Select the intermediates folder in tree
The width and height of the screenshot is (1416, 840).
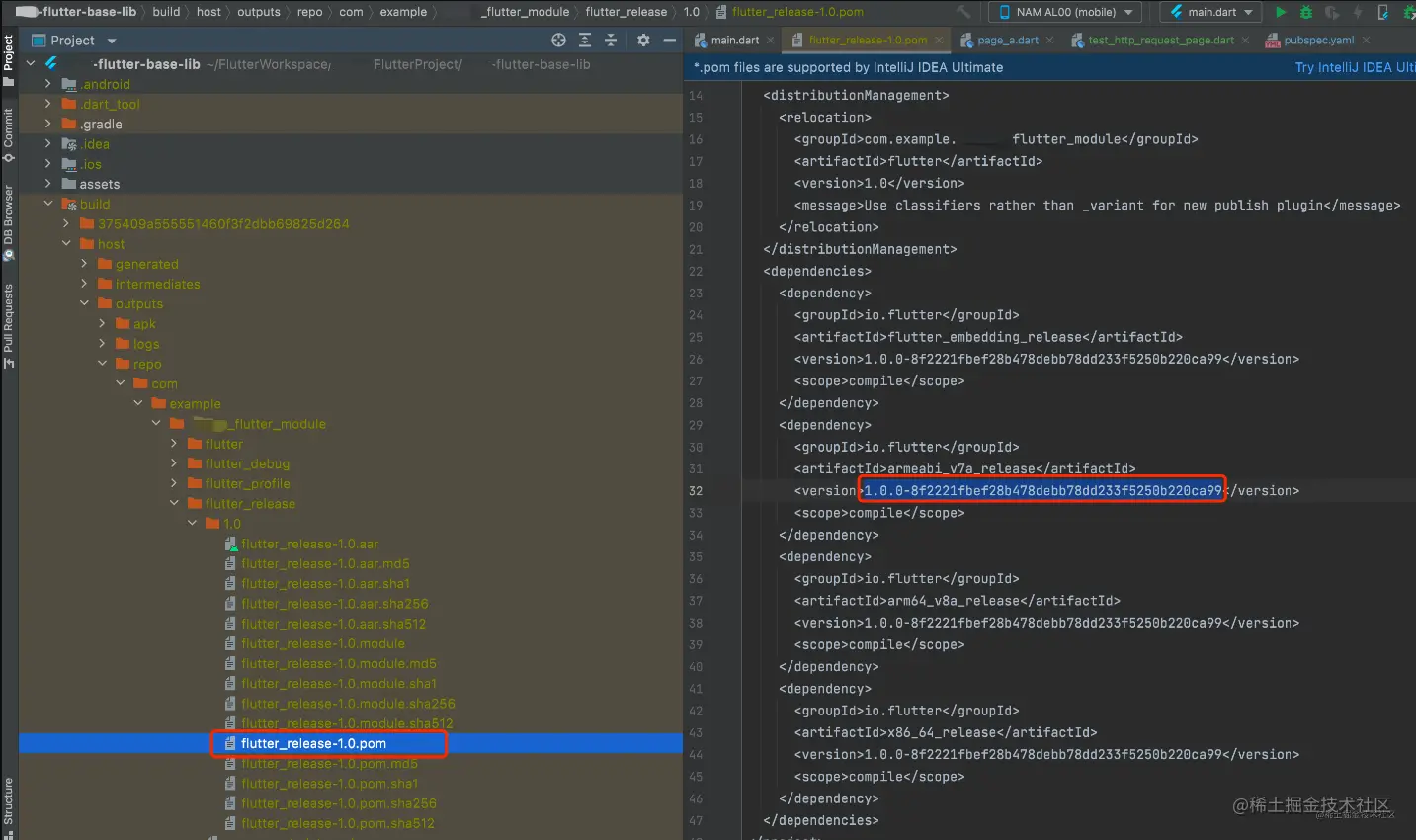[158, 284]
